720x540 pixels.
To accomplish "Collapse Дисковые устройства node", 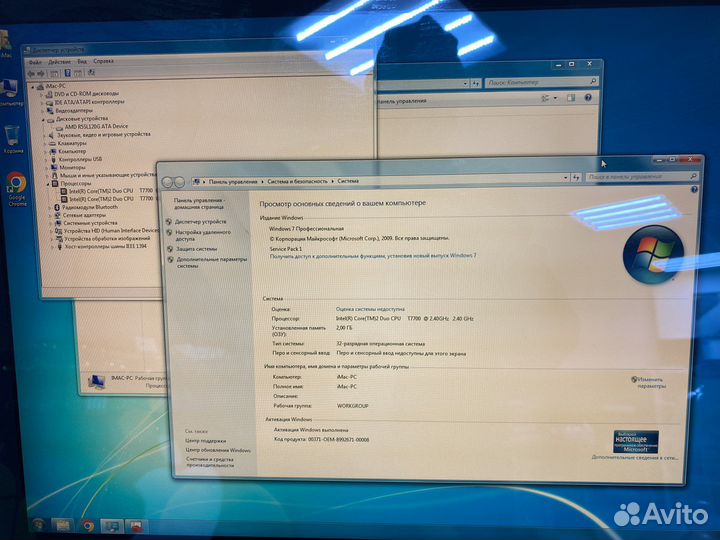I will click(x=44, y=119).
